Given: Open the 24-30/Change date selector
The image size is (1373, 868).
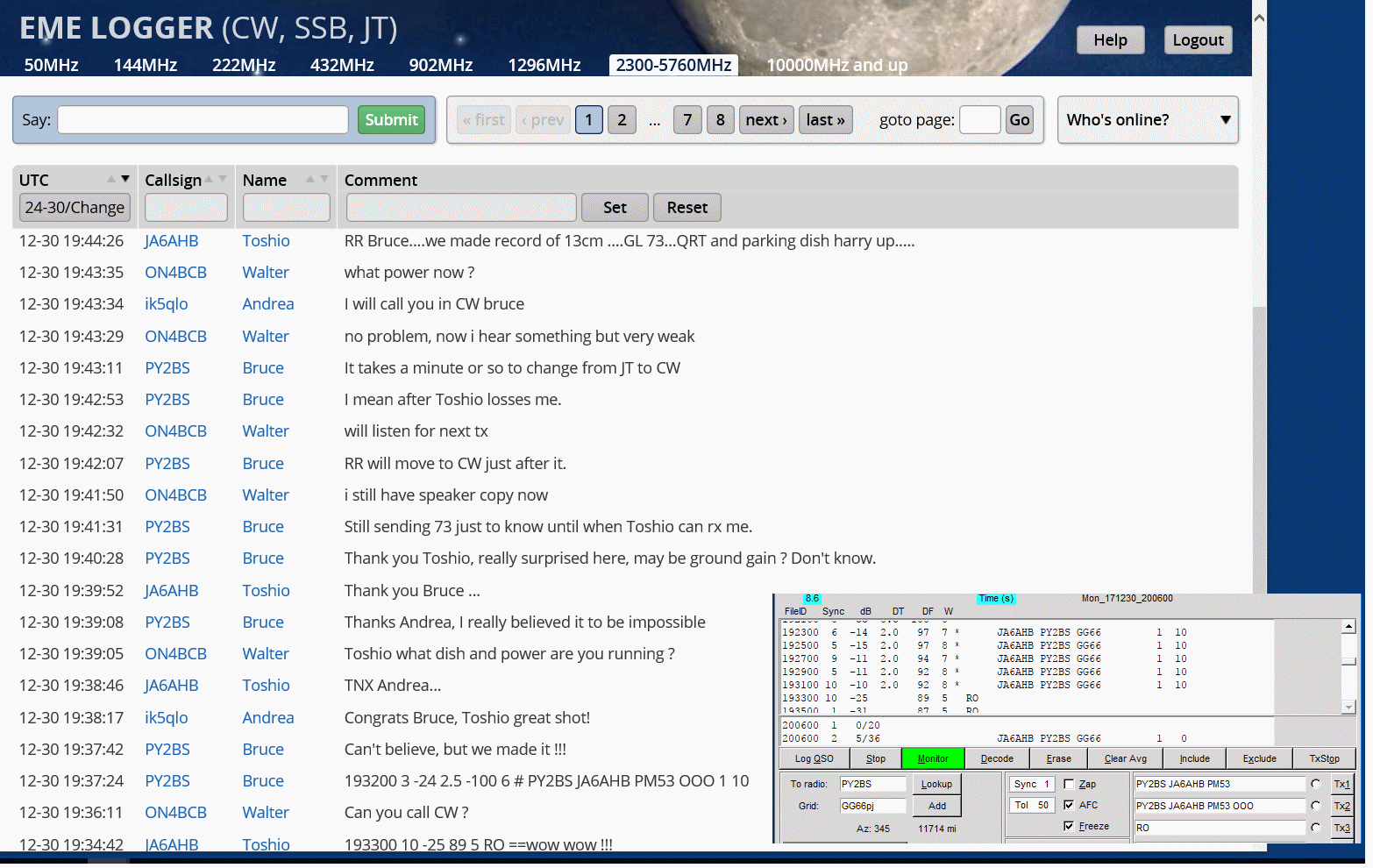Looking at the screenshot, I should point(75,208).
